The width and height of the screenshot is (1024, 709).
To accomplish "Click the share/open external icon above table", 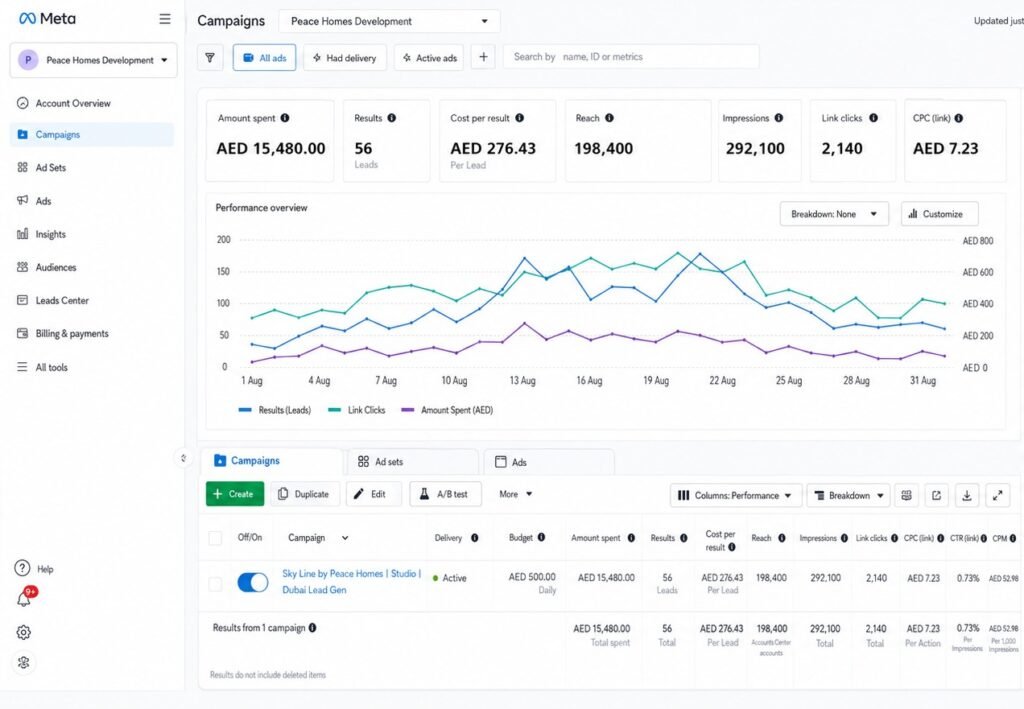I will (936, 496).
